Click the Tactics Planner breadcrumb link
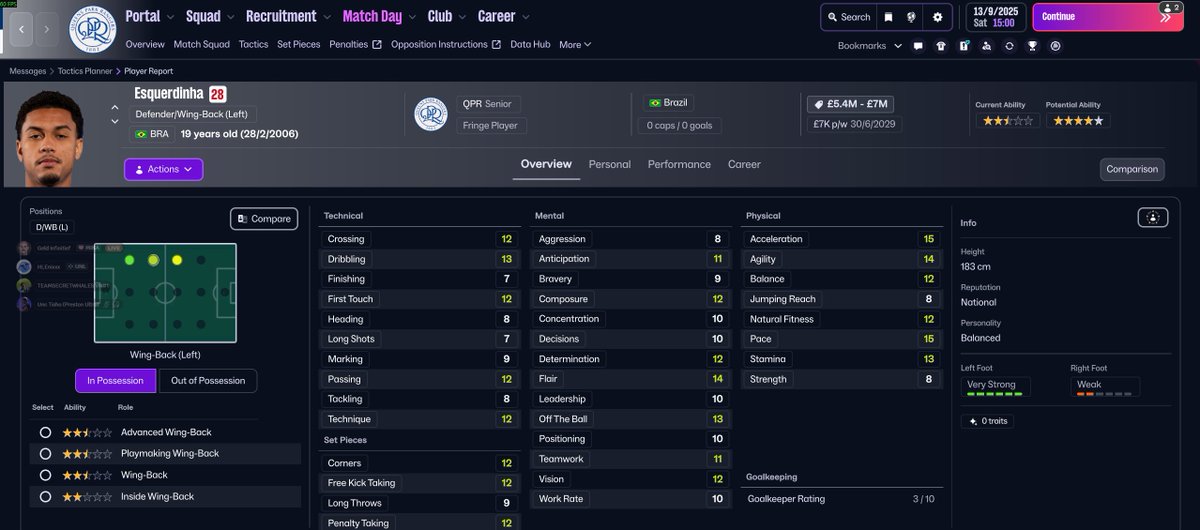This screenshot has width=1200, height=530. pyautogui.click(x=86, y=72)
